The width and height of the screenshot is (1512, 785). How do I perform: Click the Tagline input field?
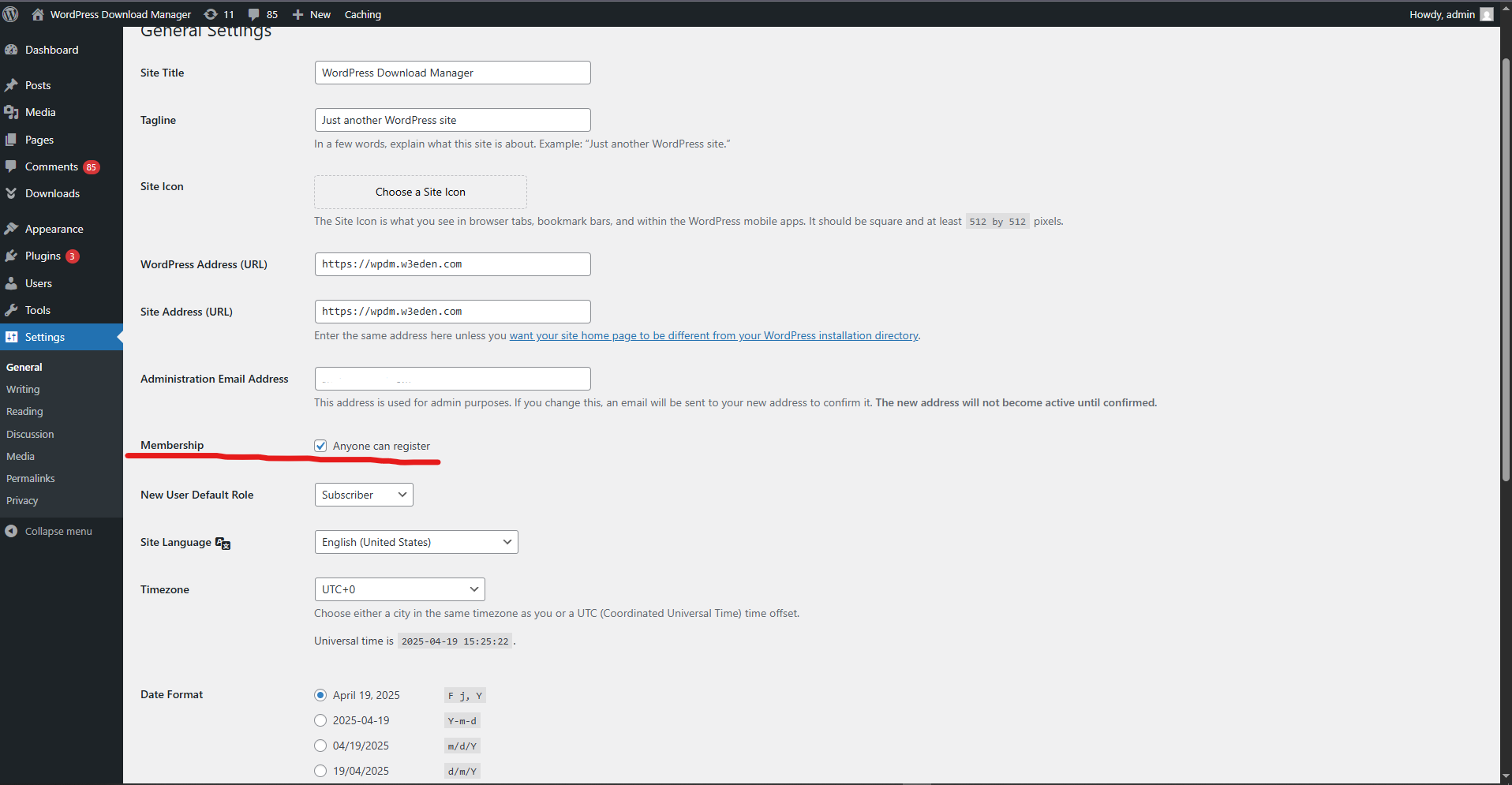[x=453, y=120]
